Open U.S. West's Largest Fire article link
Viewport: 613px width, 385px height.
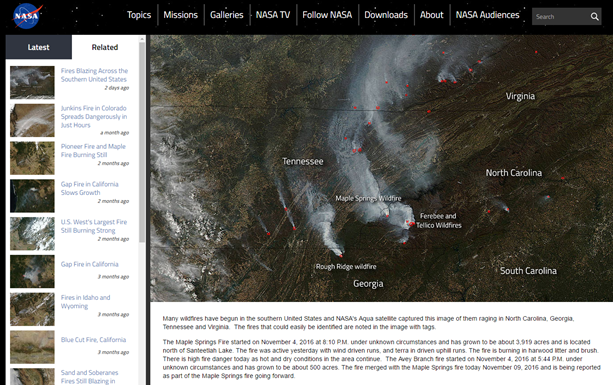(94, 226)
